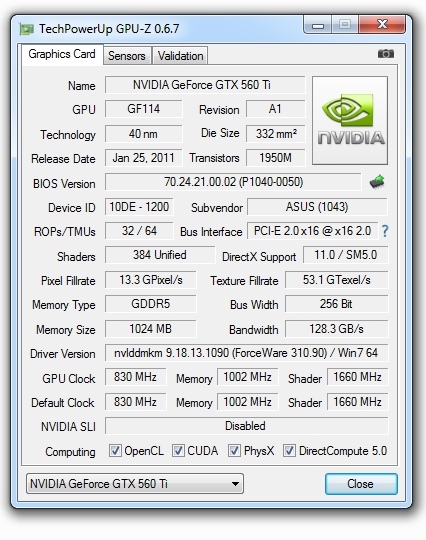Click the NVIDIA SLI Disabled field
Screen dimensions: 426x540
pos(246,426)
